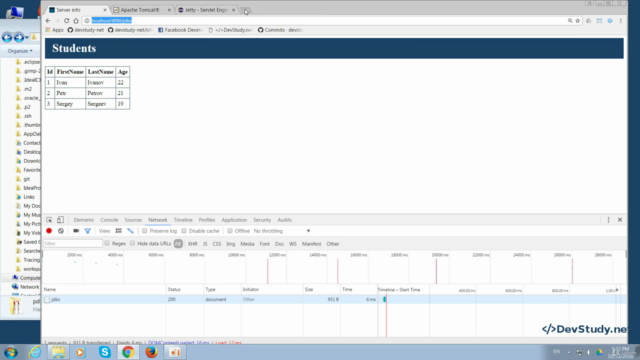This screenshot has height=360, width=640.
Task: Open Timeline – Start Time column dropdown
Action: pos(617,290)
